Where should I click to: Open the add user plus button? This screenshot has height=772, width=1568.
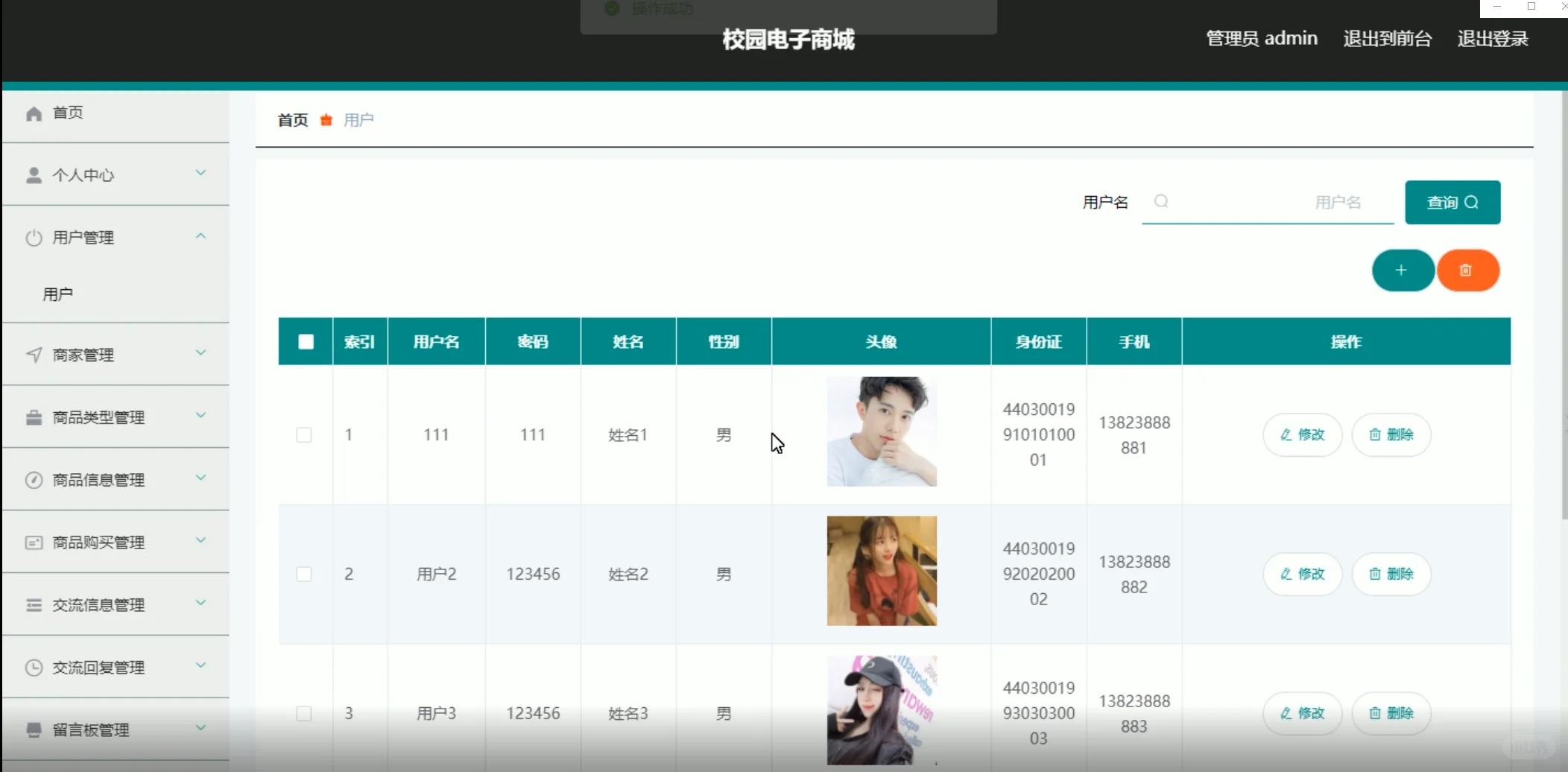pyautogui.click(x=1402, y=270)
